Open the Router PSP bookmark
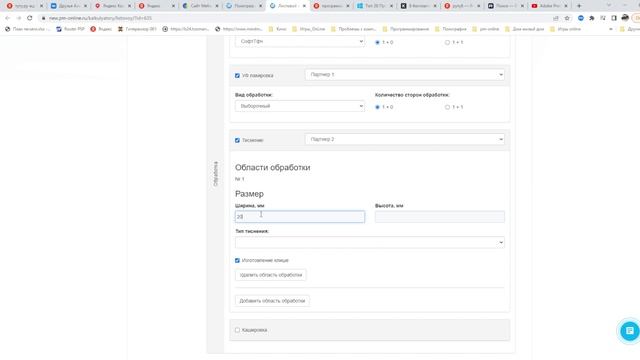This screenshot has width=640, height=360. tap(70, 29)
